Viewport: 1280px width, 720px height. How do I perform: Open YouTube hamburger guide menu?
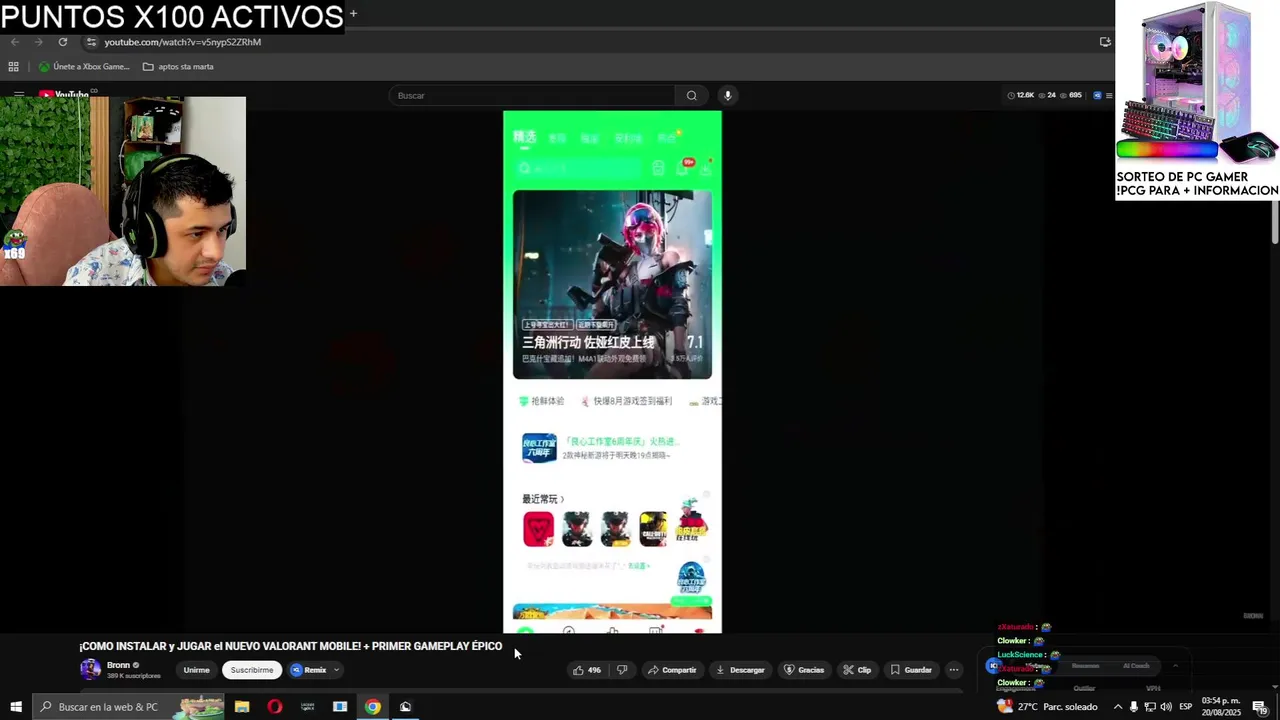coord(18,95)
